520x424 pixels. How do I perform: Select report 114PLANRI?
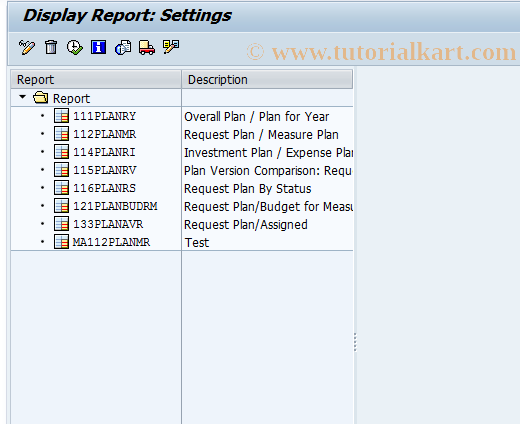coord(104,152)
